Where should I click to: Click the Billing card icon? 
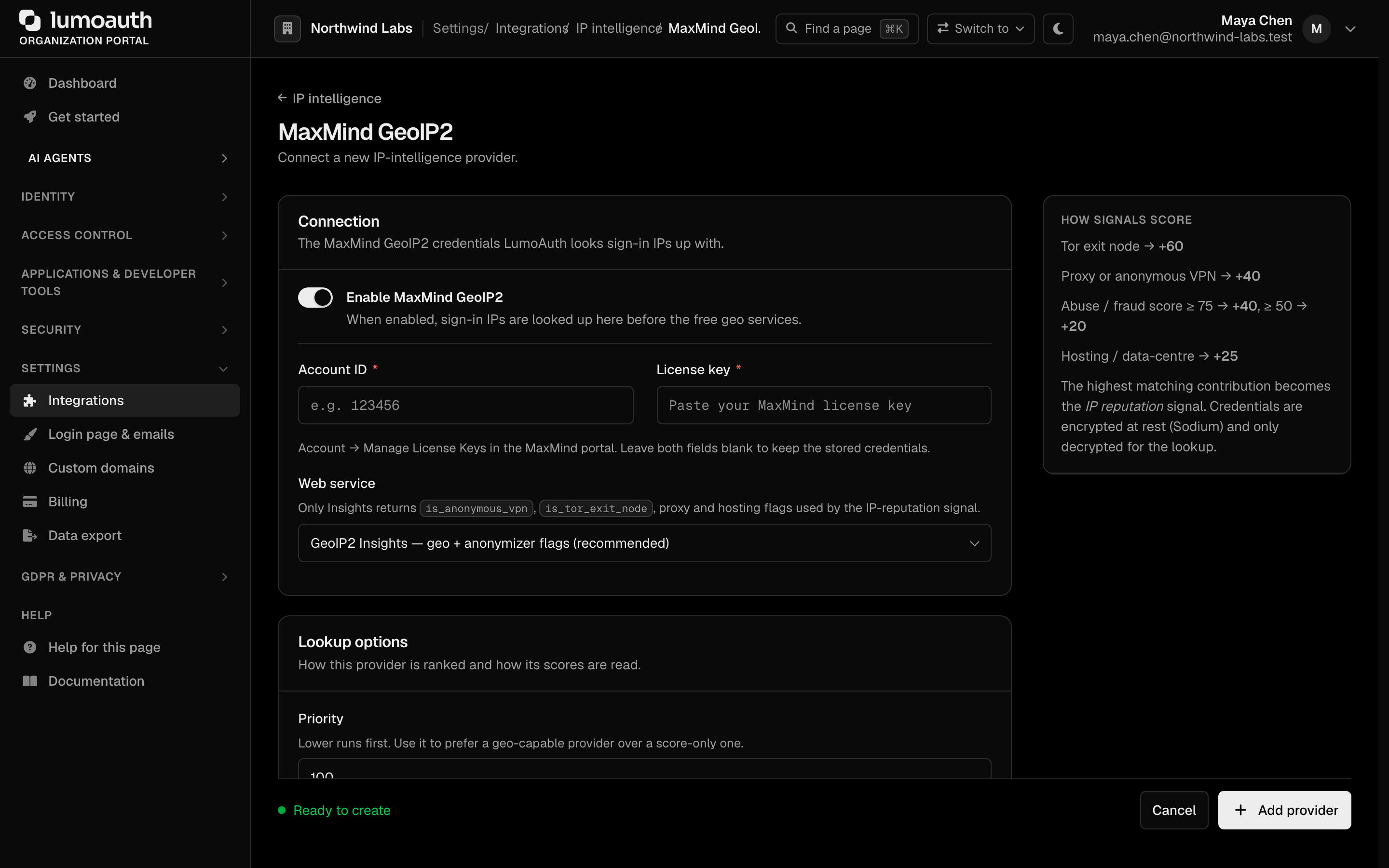click(x=30, y=502)
